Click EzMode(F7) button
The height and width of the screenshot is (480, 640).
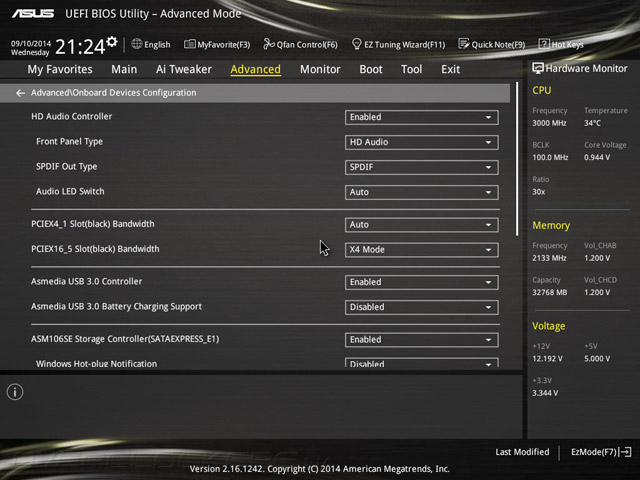[601, 452]
